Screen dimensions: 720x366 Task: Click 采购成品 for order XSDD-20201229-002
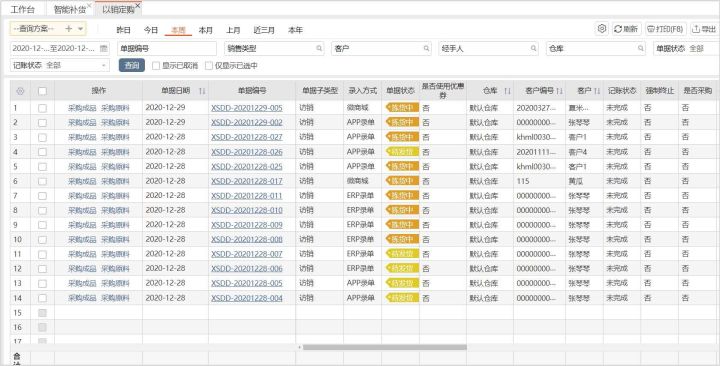coord(82,123)
